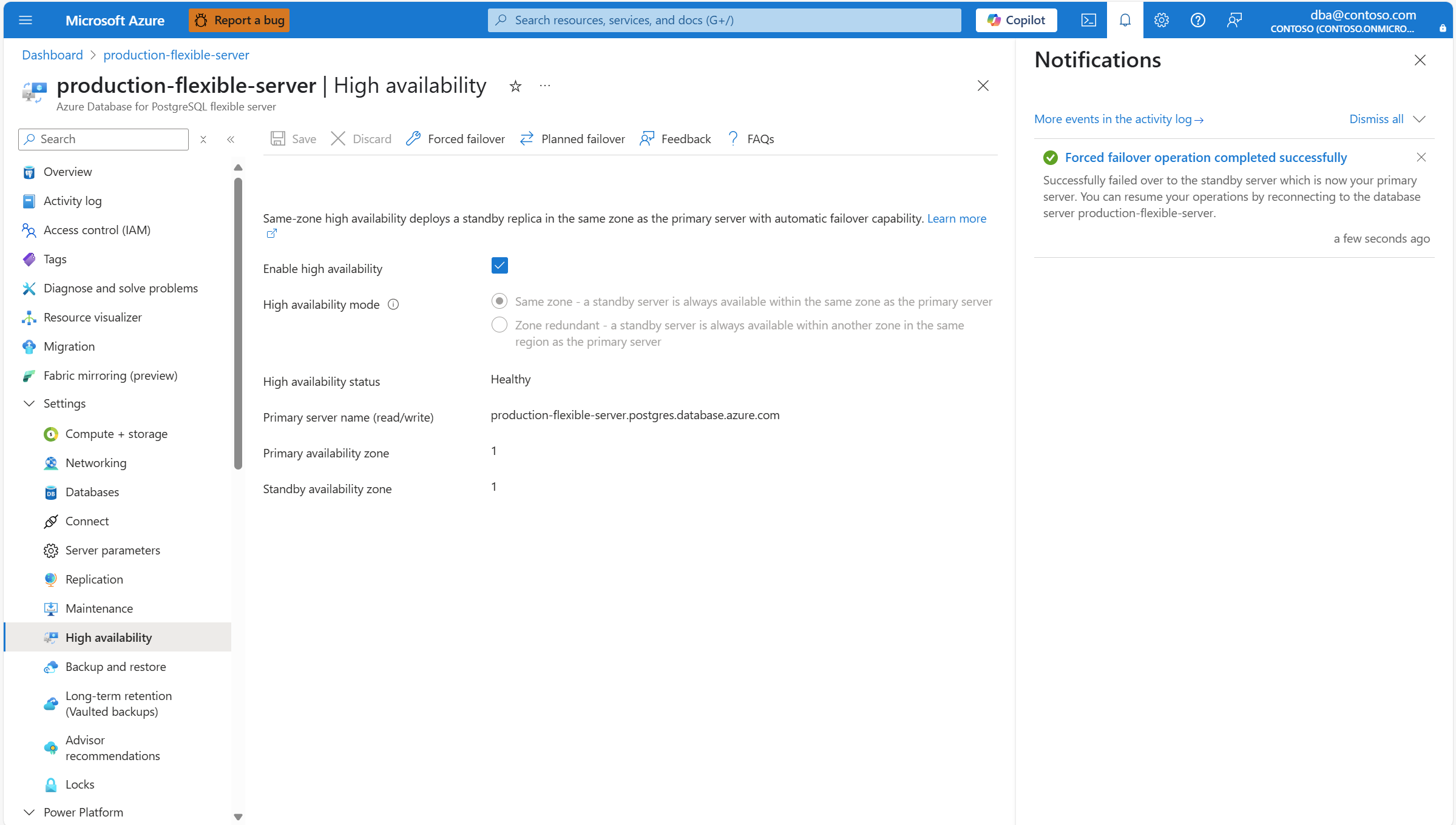
Task: Open the Learn more link
Action: [957, 218]
